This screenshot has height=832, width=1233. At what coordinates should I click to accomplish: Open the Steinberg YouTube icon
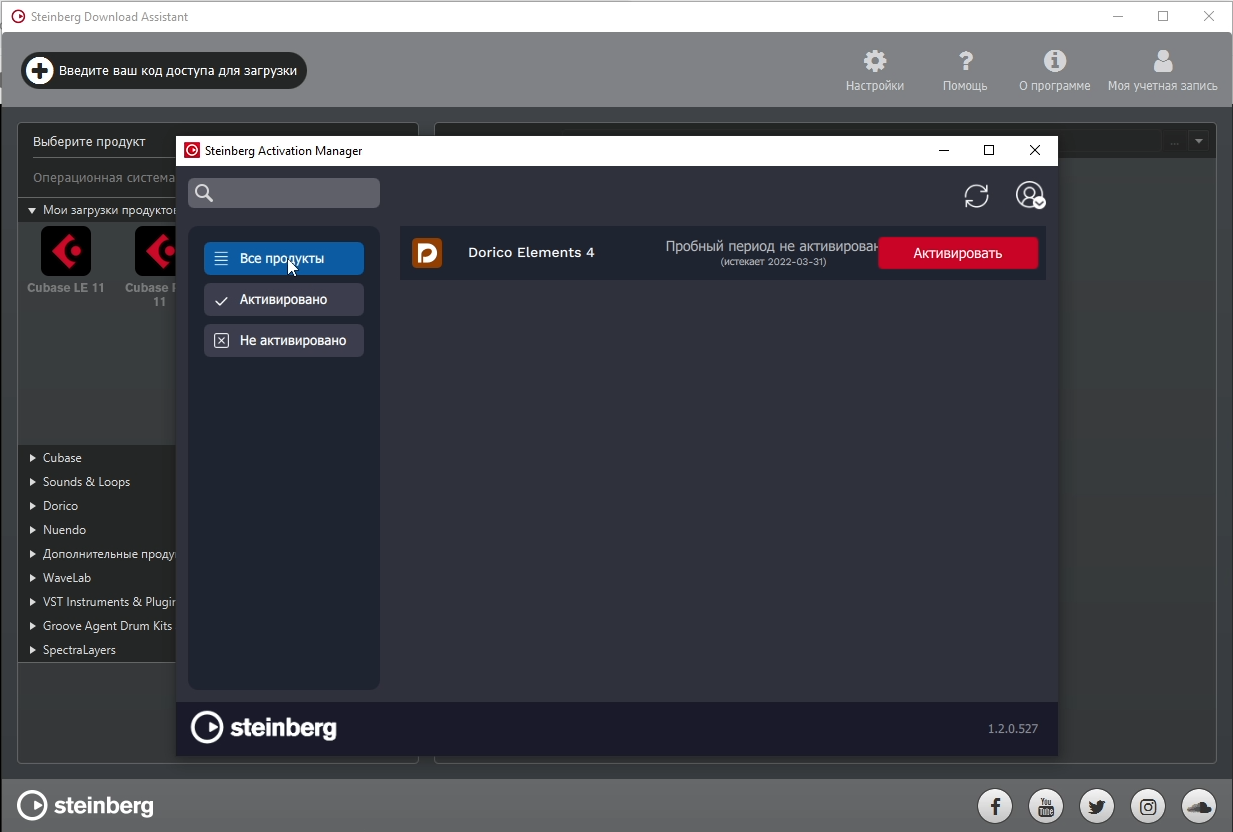[x=1046, y=806]
